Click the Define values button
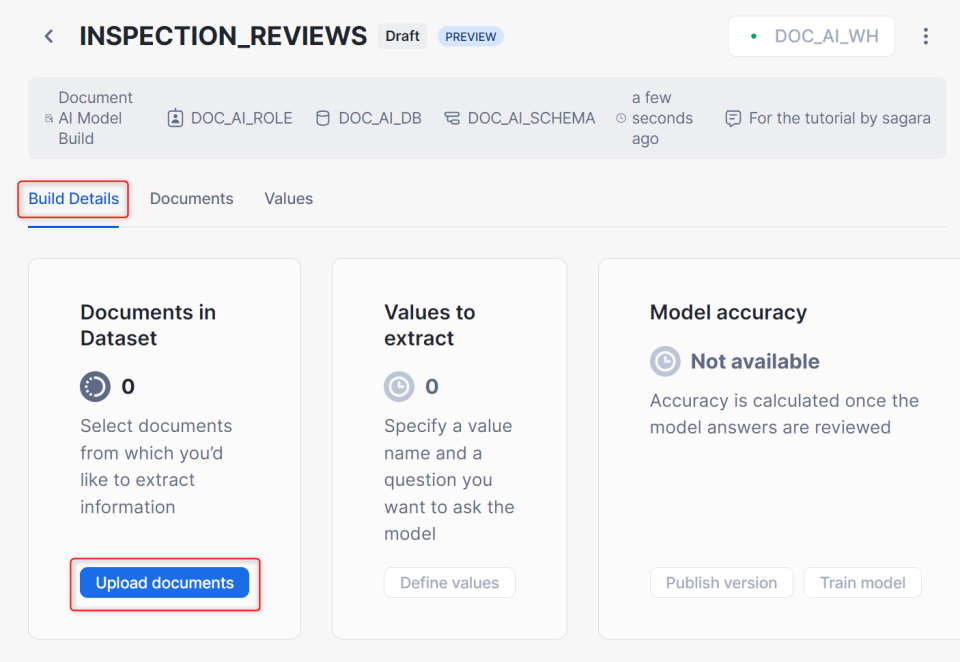 (449, 582)
